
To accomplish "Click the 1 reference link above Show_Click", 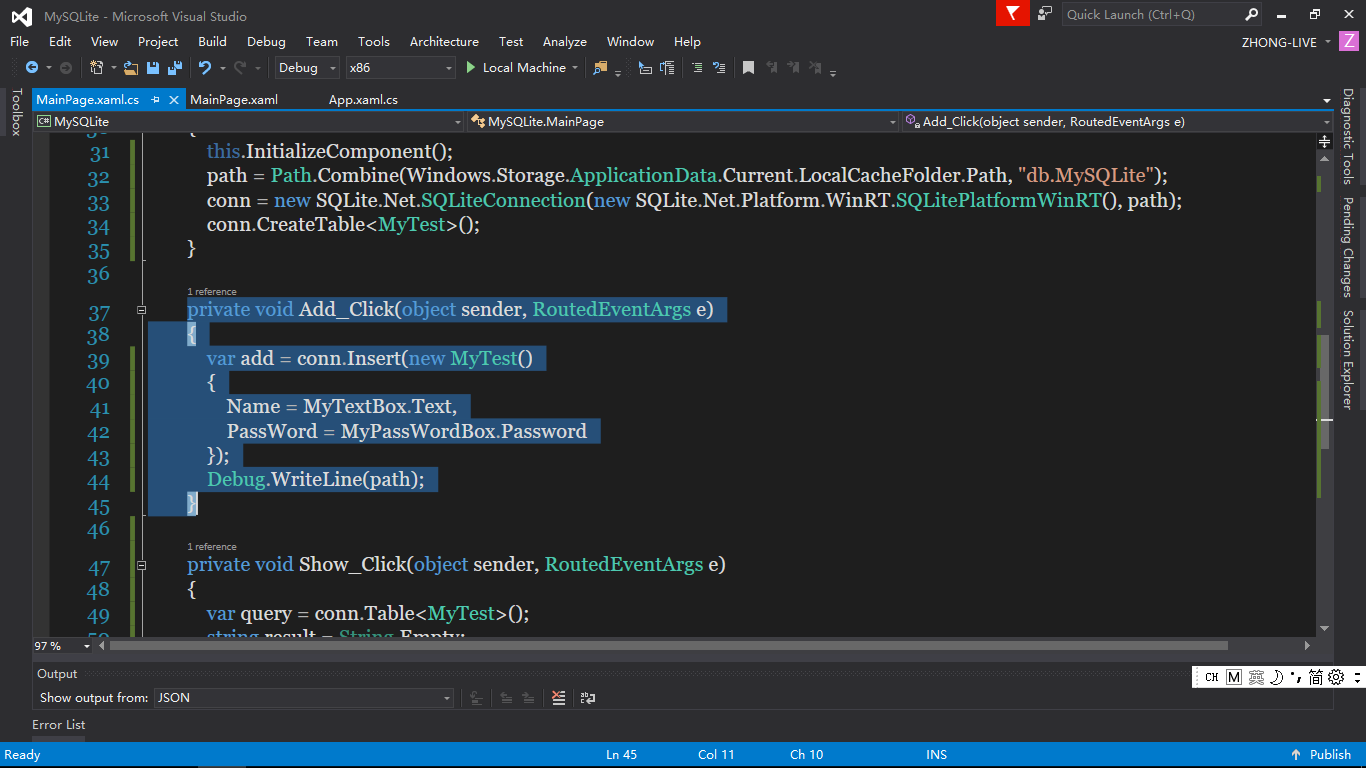I will point(212,547).
